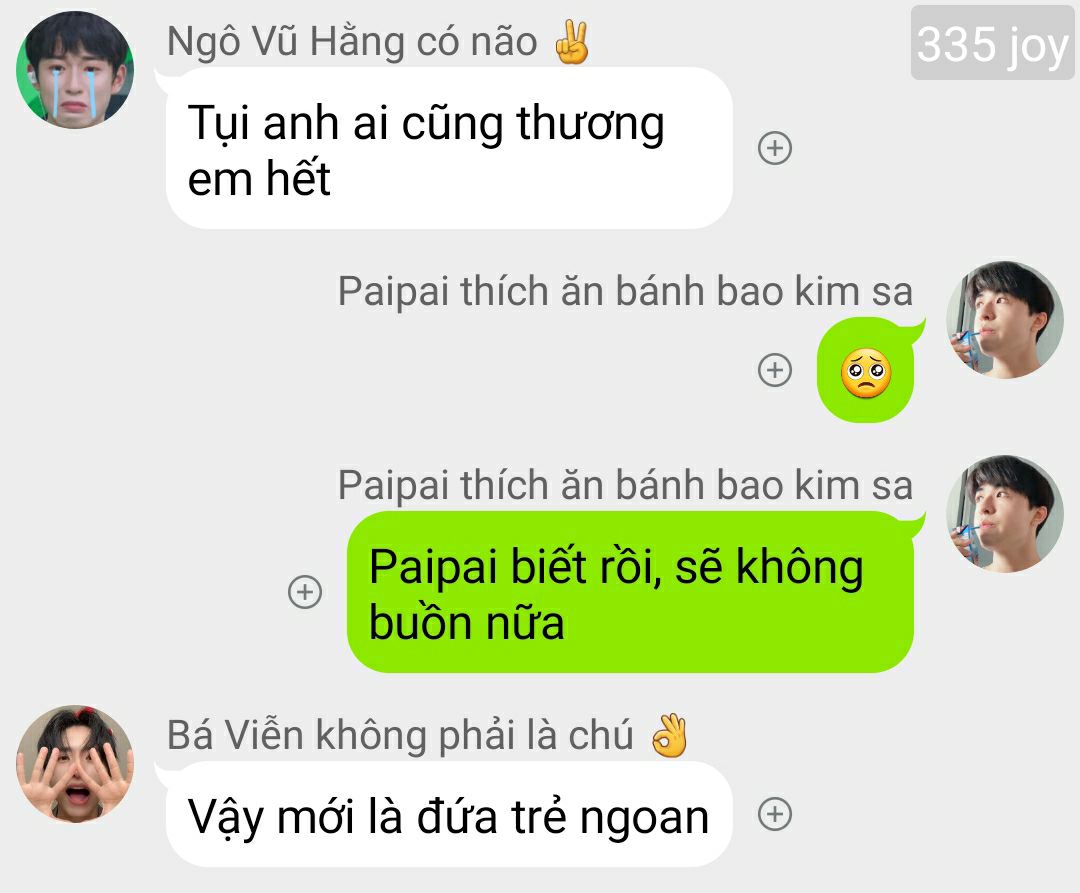1080x893 pixels.
Task: Tap plus icon beside "Tụi anh ai cũng thương" message
Action: (775, 148)
